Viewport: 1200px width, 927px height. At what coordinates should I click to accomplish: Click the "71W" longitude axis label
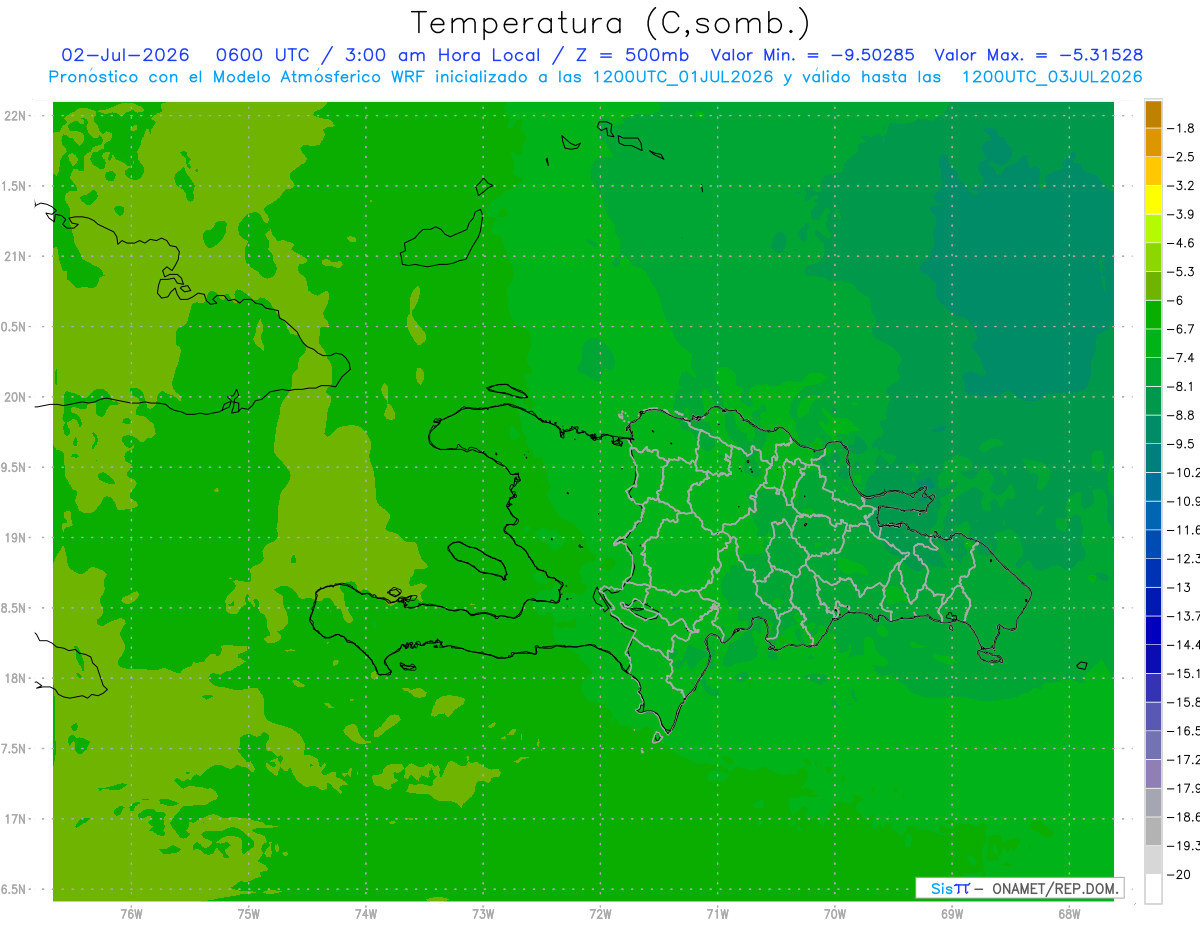717,914
